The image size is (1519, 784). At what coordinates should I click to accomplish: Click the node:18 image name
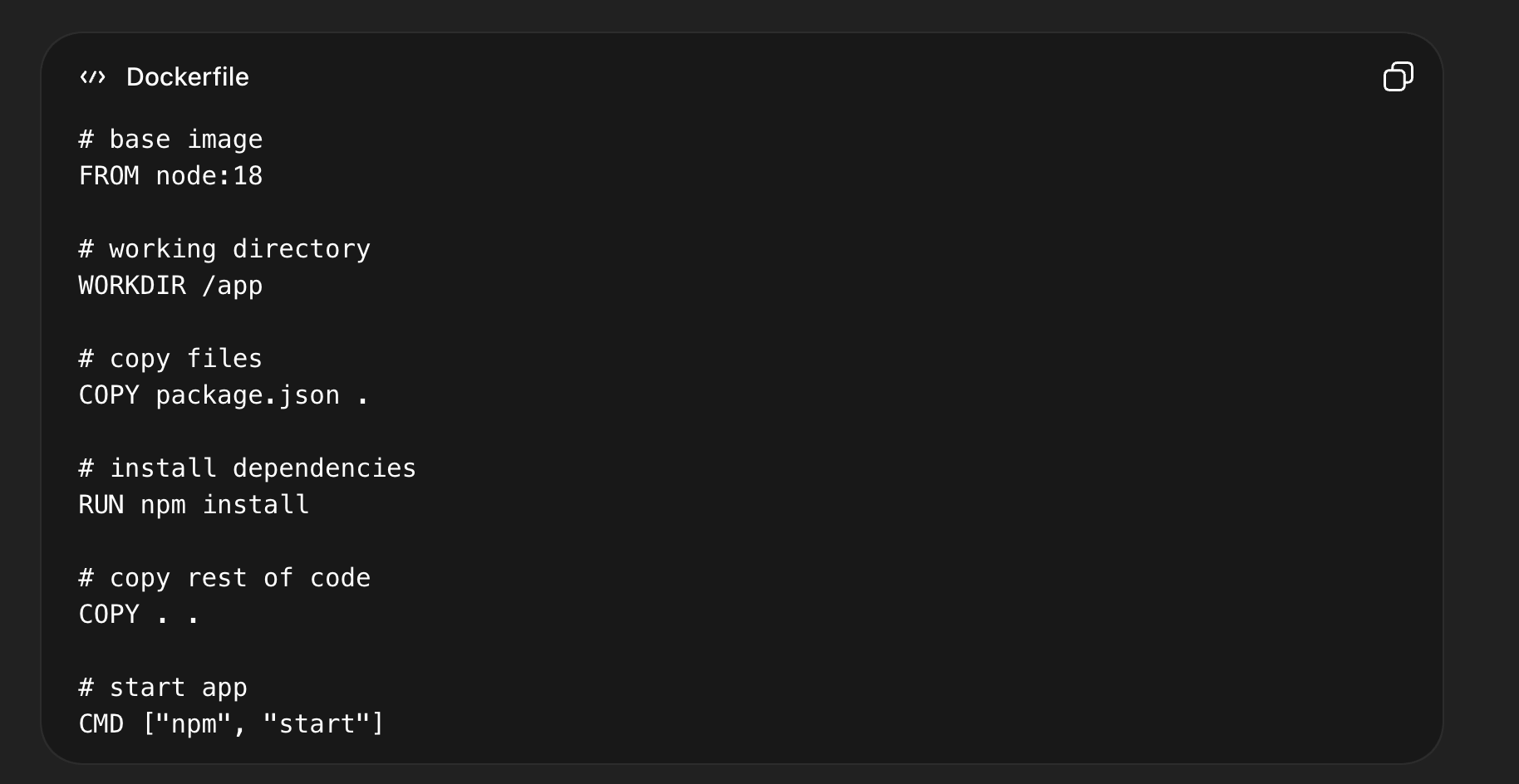pos(209,176)
